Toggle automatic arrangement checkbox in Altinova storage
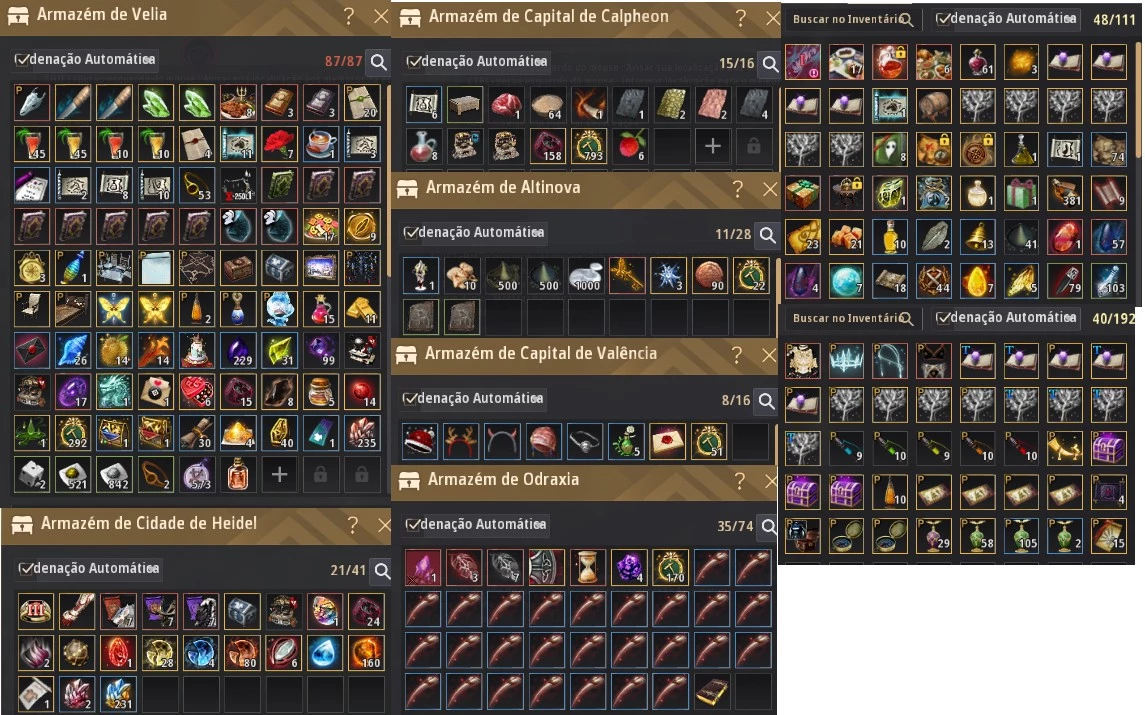The image size is (1145, 715). [411, 232]
